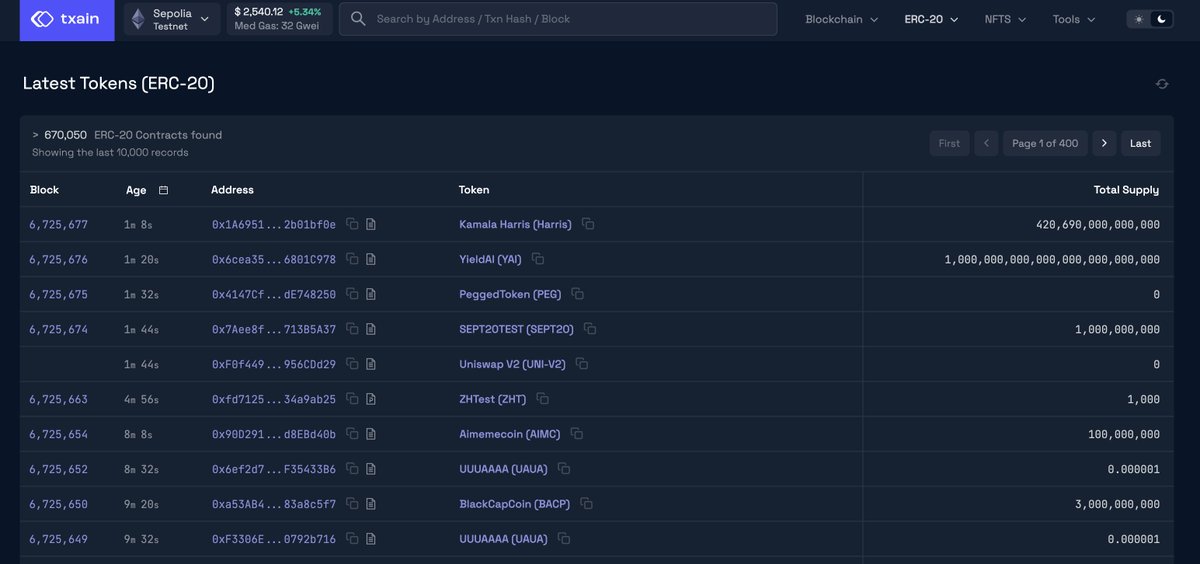Open block 6,725,650

[58, 504]
